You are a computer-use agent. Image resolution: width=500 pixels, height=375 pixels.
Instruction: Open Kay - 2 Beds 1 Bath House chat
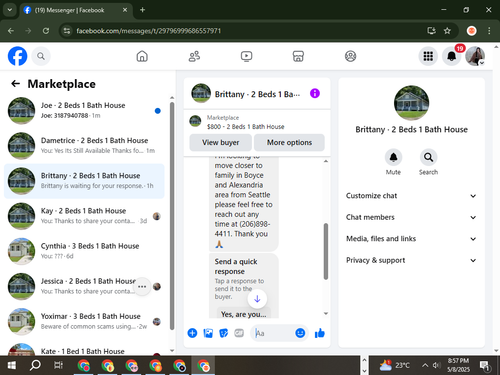click(84, 216)
